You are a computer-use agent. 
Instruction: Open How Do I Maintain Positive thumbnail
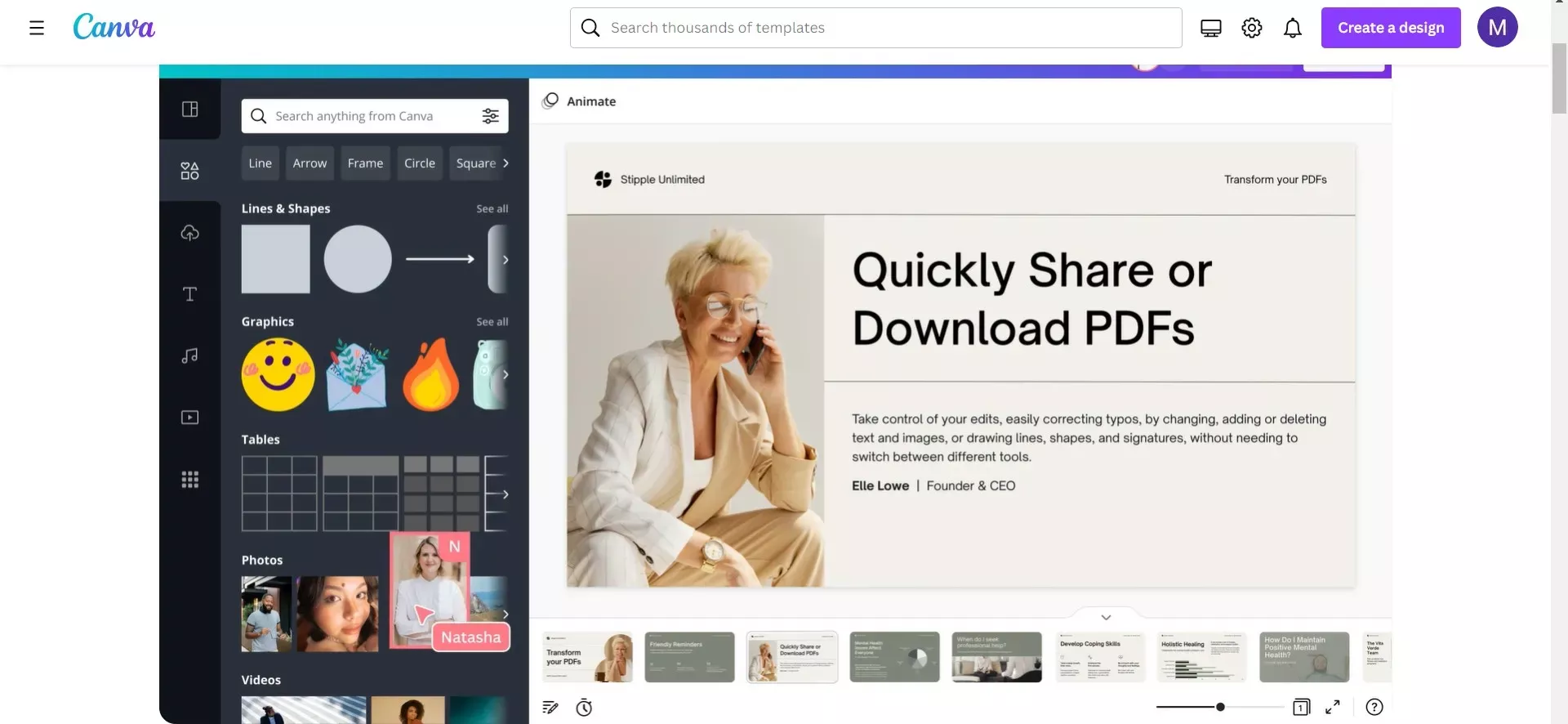tap(1304, 657)
